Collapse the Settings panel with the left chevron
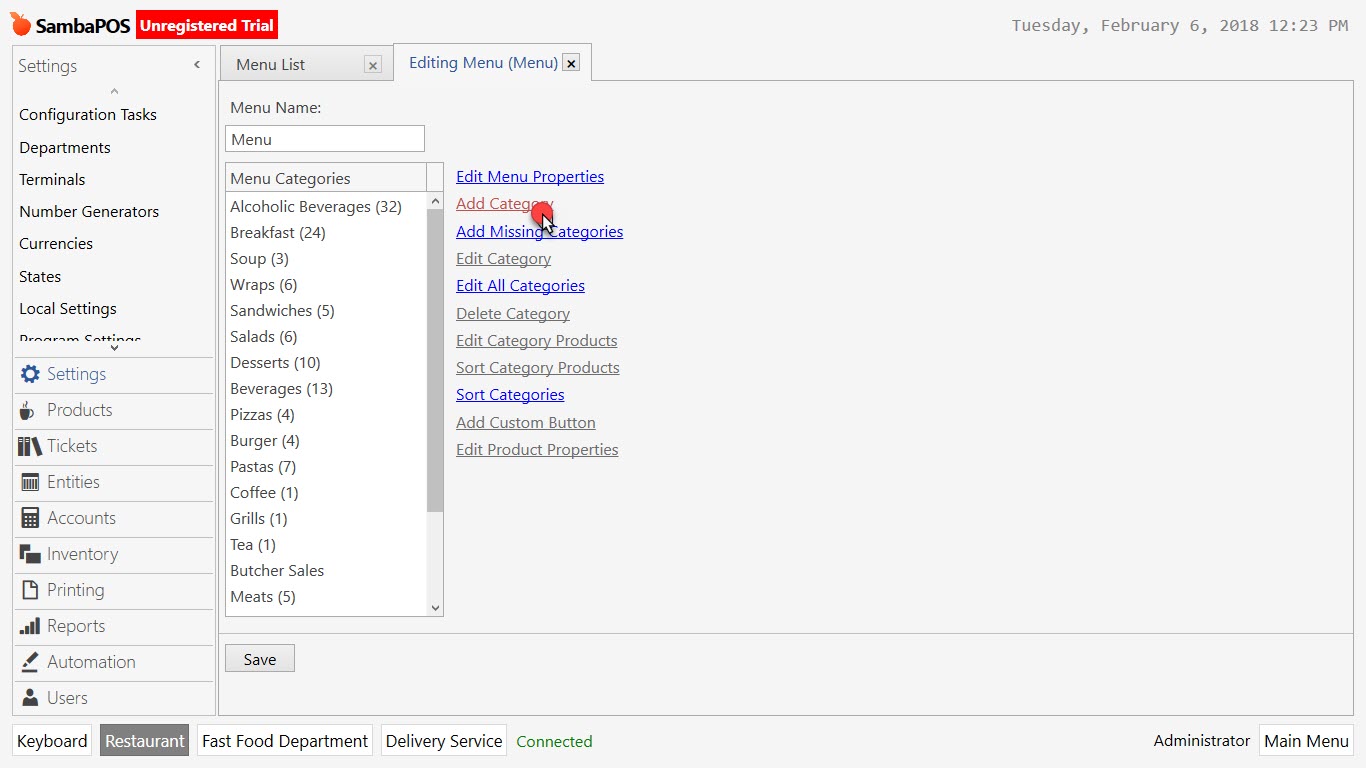The height and width of the screenshot is (768, 1366). 197,64
